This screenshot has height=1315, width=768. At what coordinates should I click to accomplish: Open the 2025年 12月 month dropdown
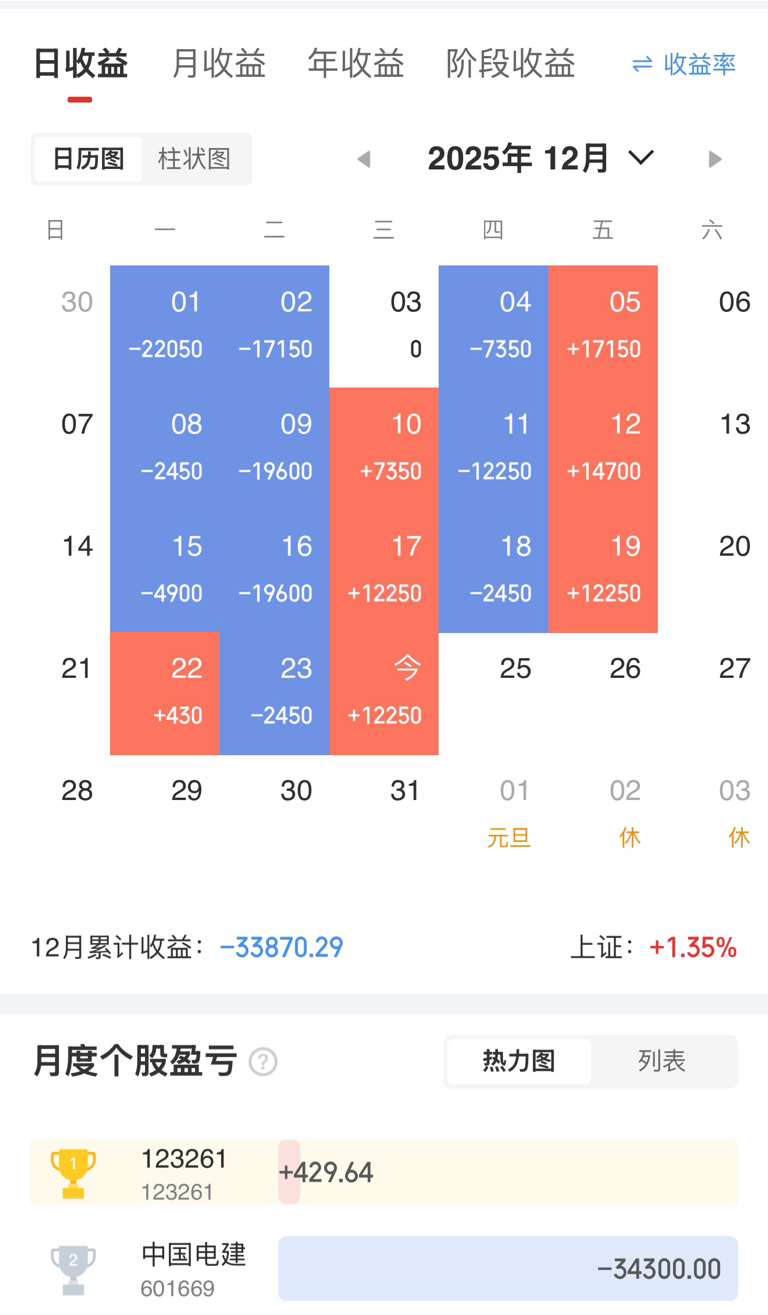coord(541,158)
